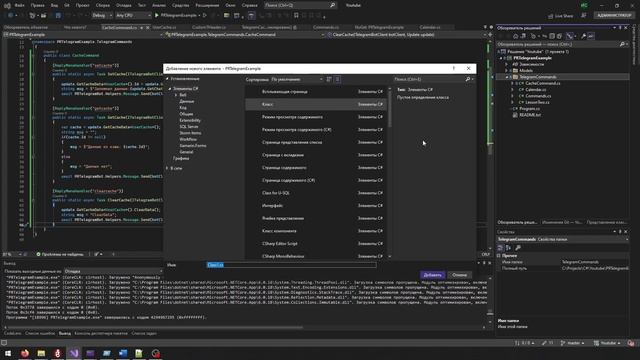Click the Home icon in Solution Explorer toolbar
This screenshot has width=640, height=360.
coord(516,36)
